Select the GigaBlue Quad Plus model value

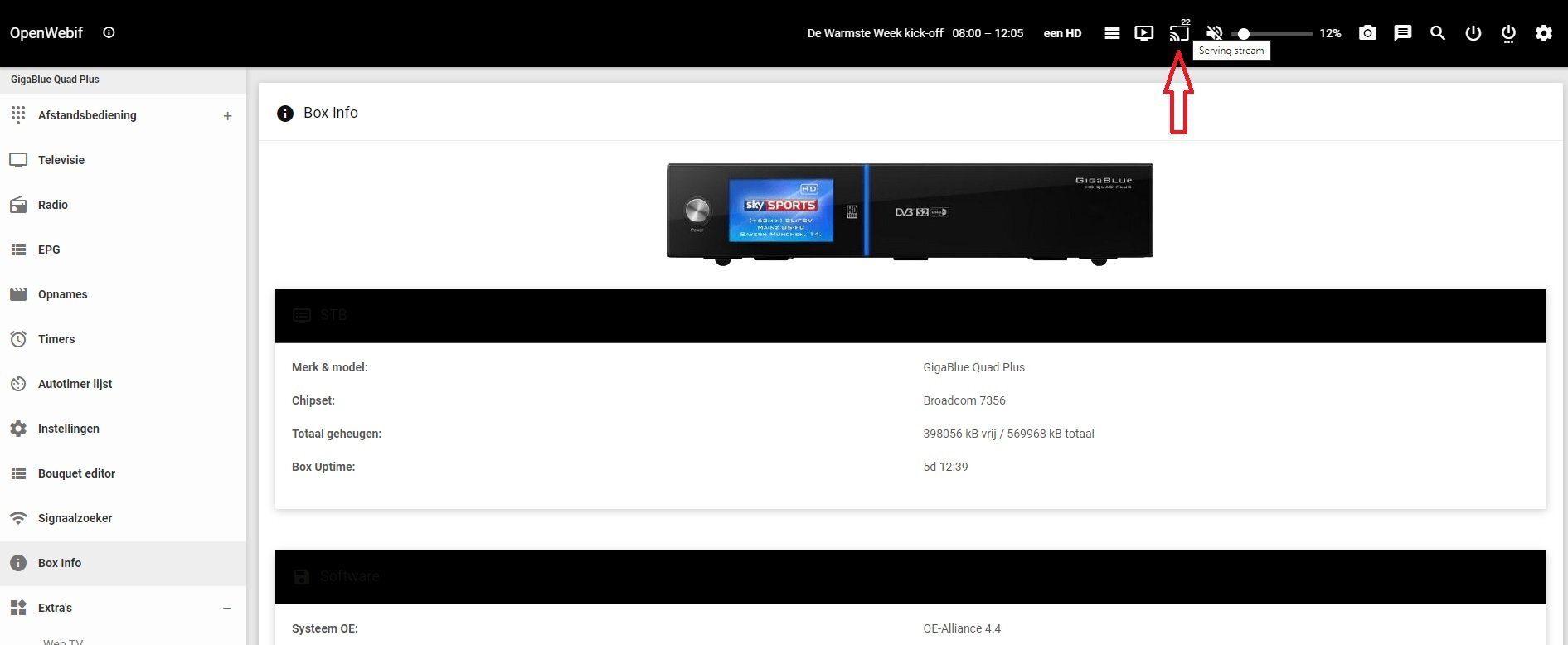(x=973, y=367)
